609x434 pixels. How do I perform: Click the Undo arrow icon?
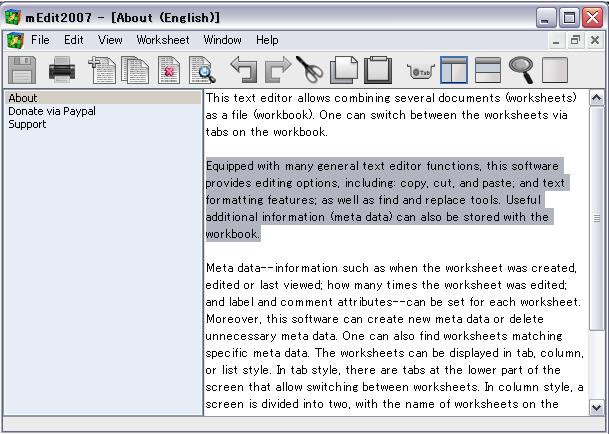click(x=244, y=70)
